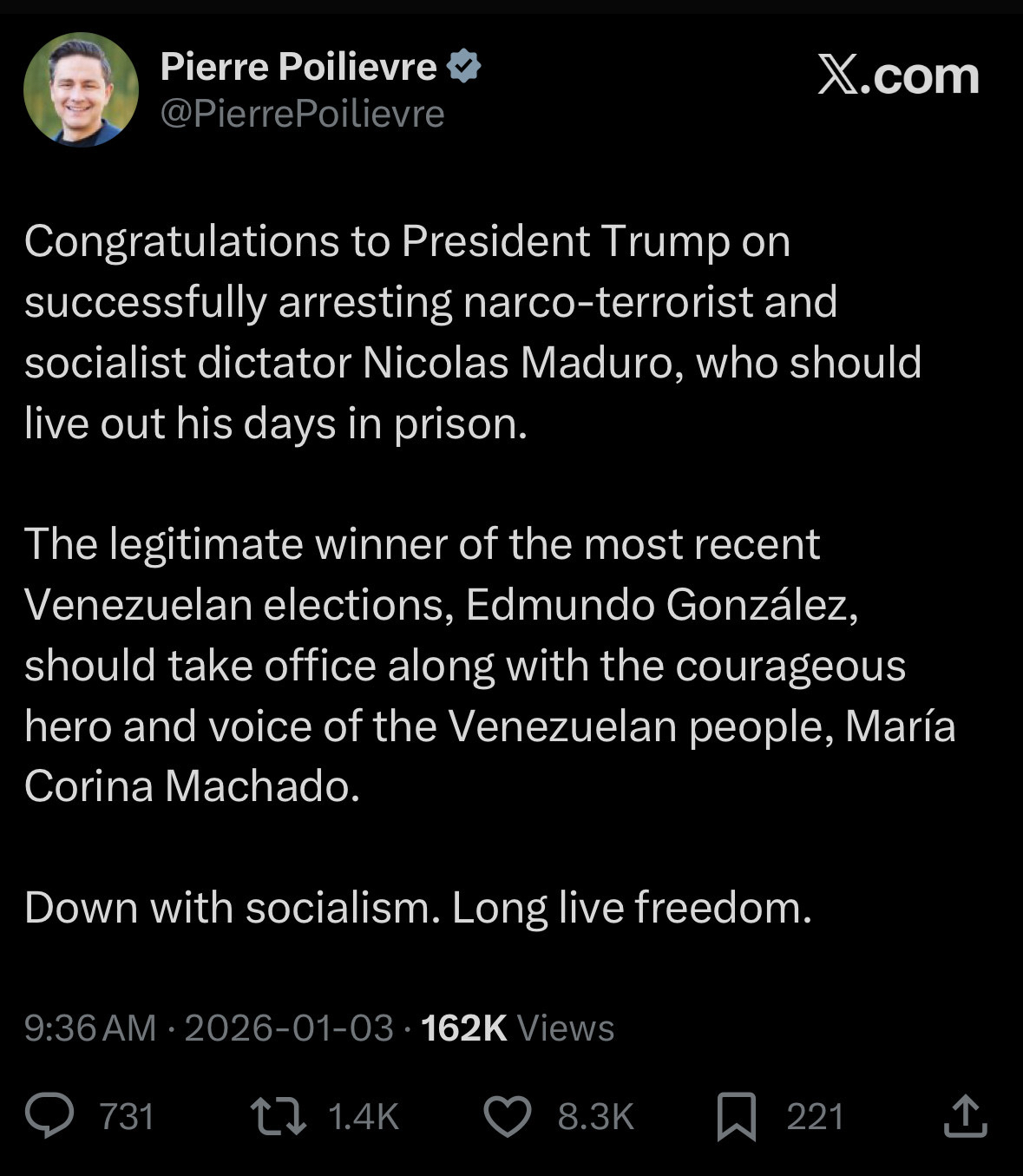
Task: Open the @PierrePoilievre handle link
Action: click(x=302, y=114)
